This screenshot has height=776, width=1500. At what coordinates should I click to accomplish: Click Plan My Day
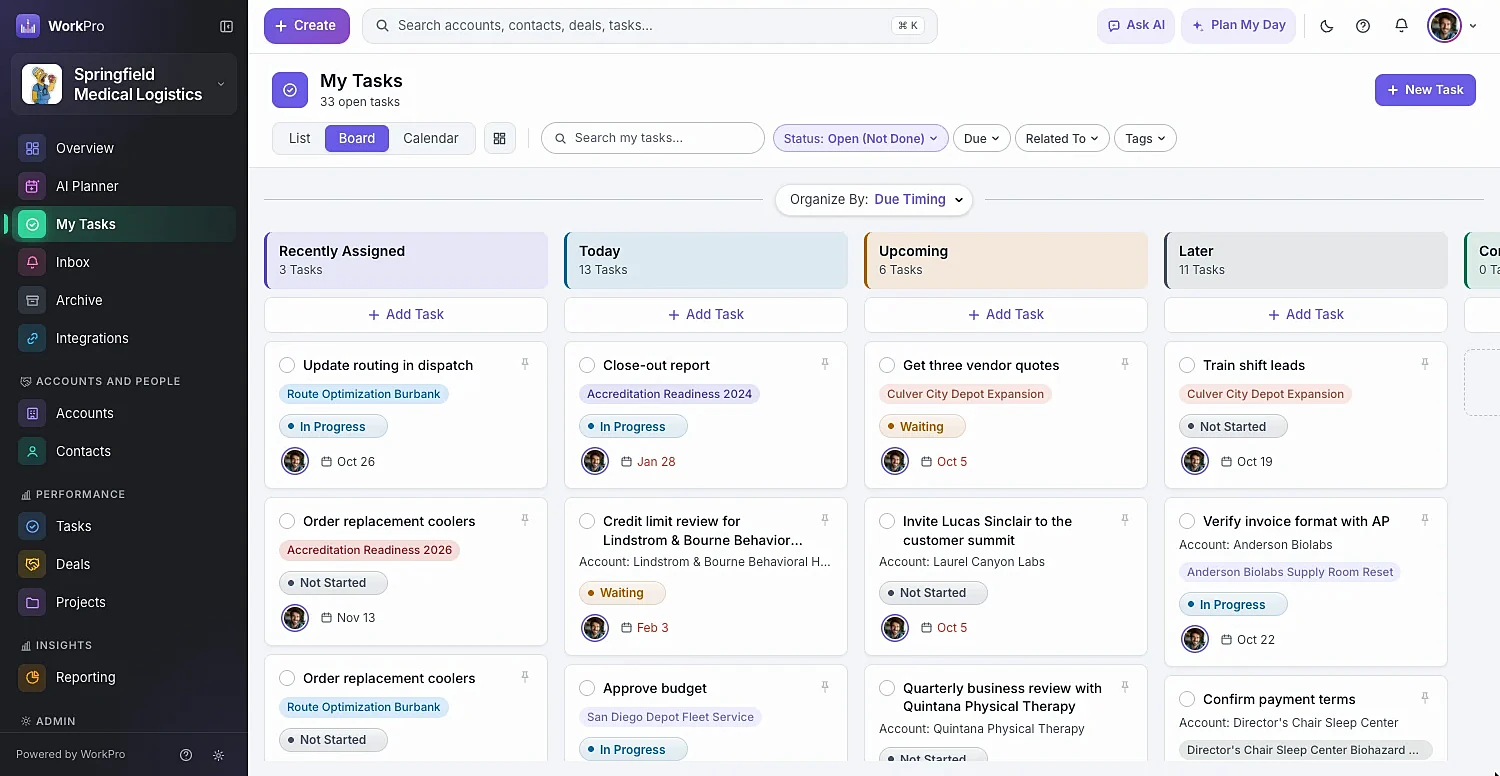[1239, 26]
